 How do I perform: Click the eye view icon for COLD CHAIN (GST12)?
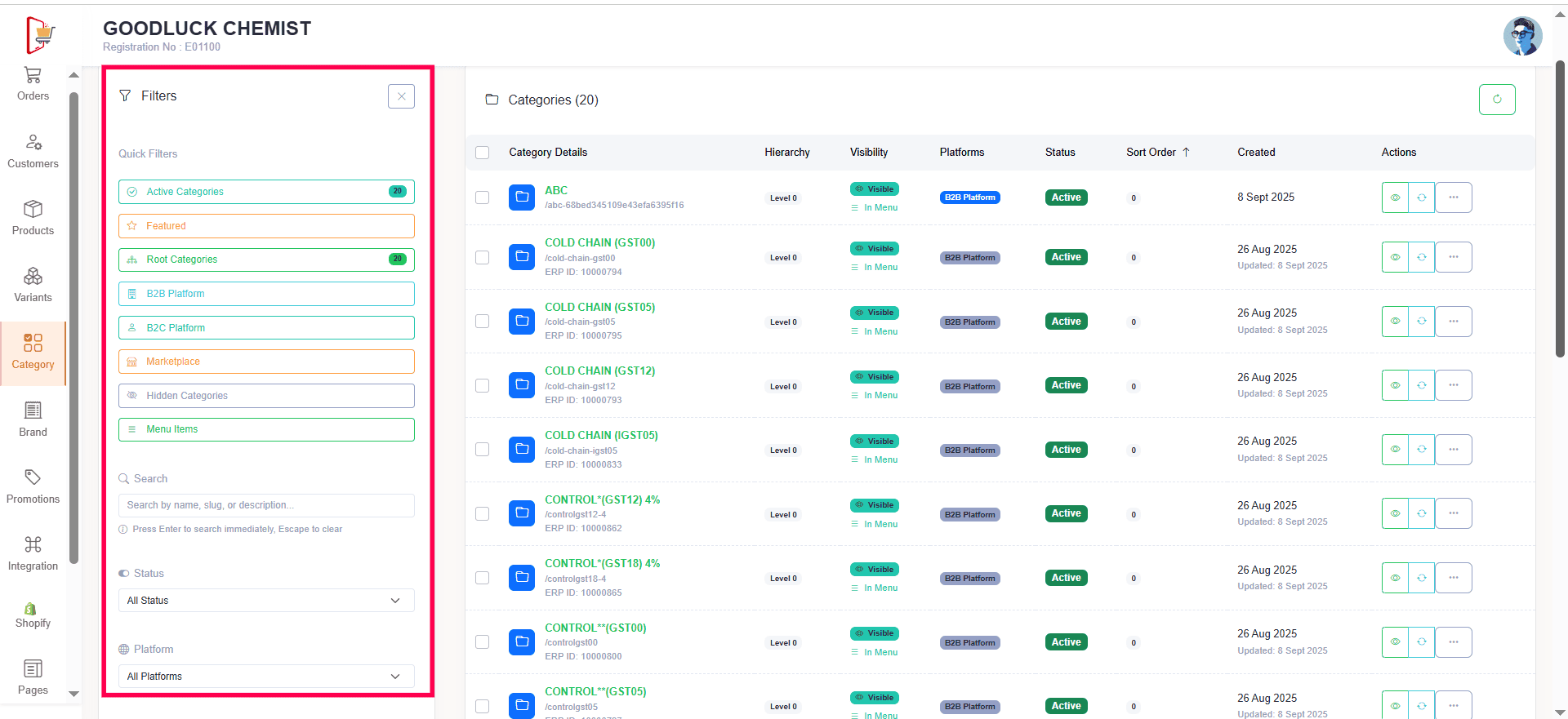[1395, 385]
